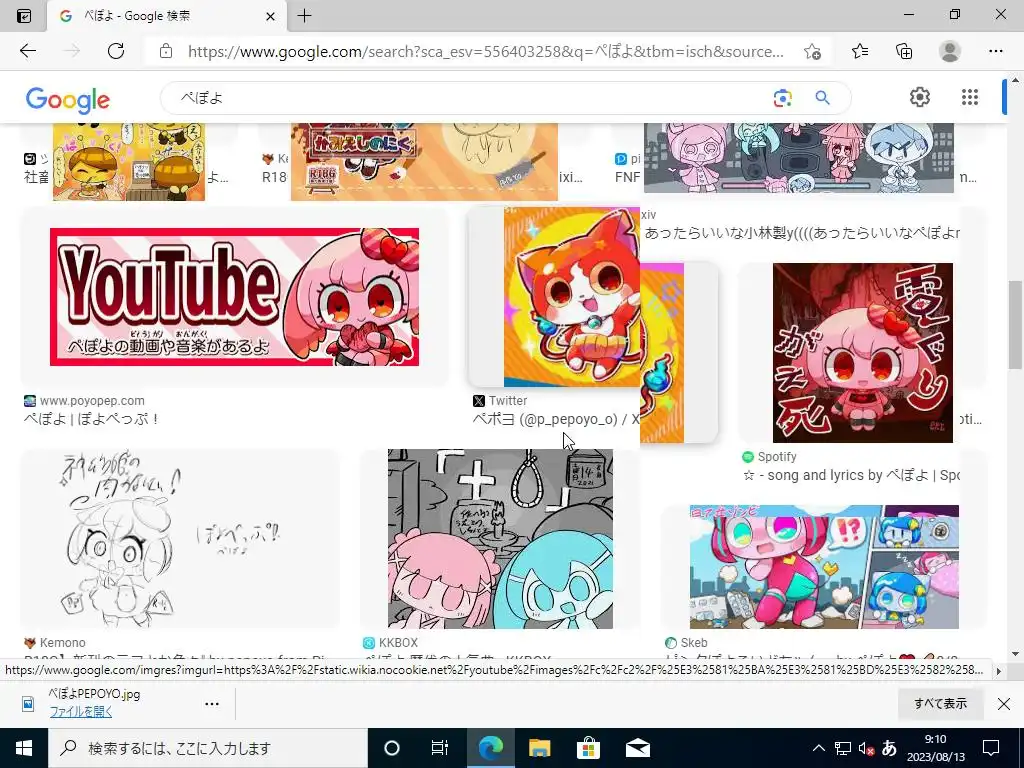Show hidden tray icons chevron
Screen dimensions: 1024x768
(818, 748)
